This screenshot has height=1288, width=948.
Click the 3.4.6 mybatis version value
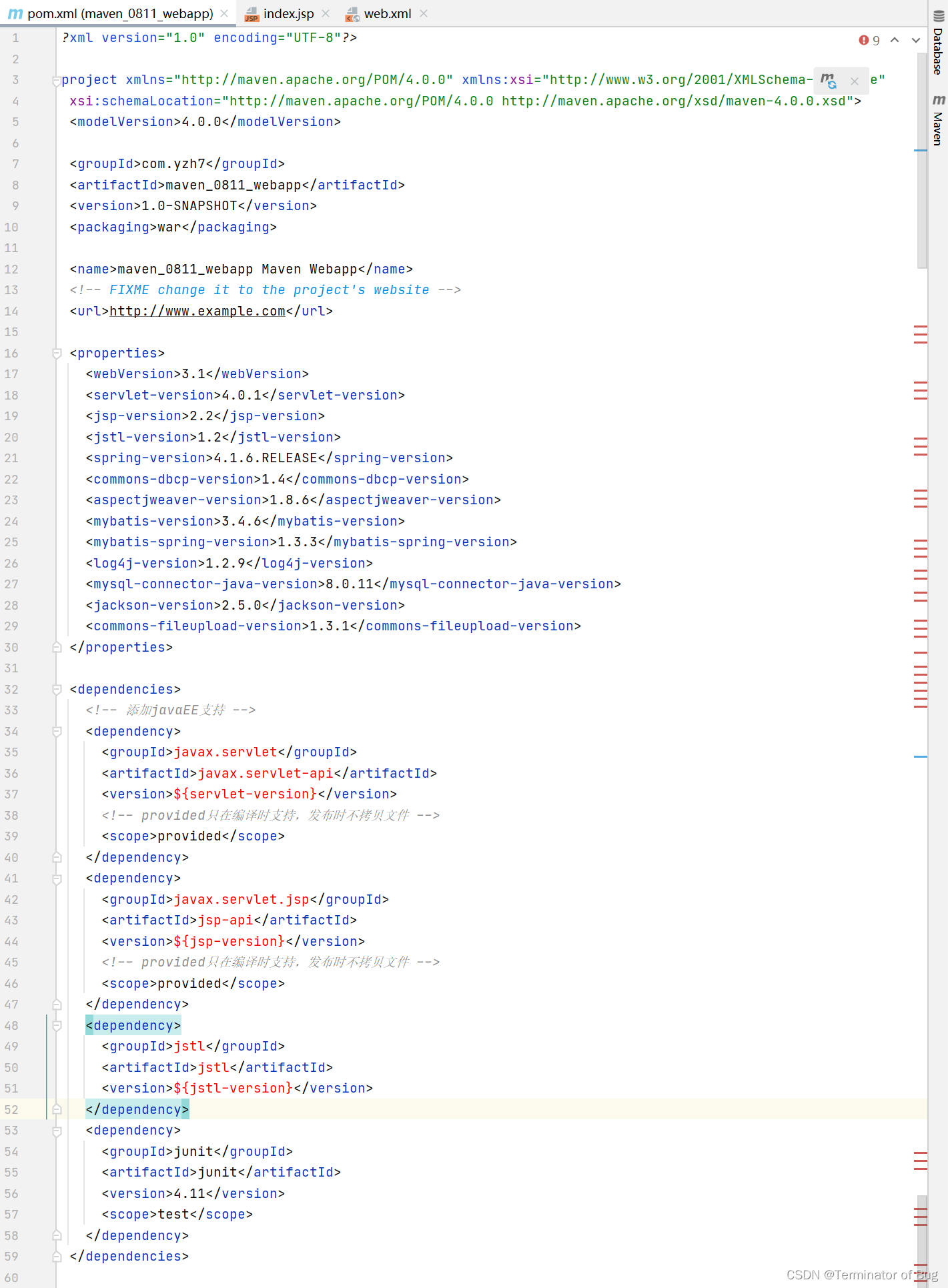tap(242, 522)
